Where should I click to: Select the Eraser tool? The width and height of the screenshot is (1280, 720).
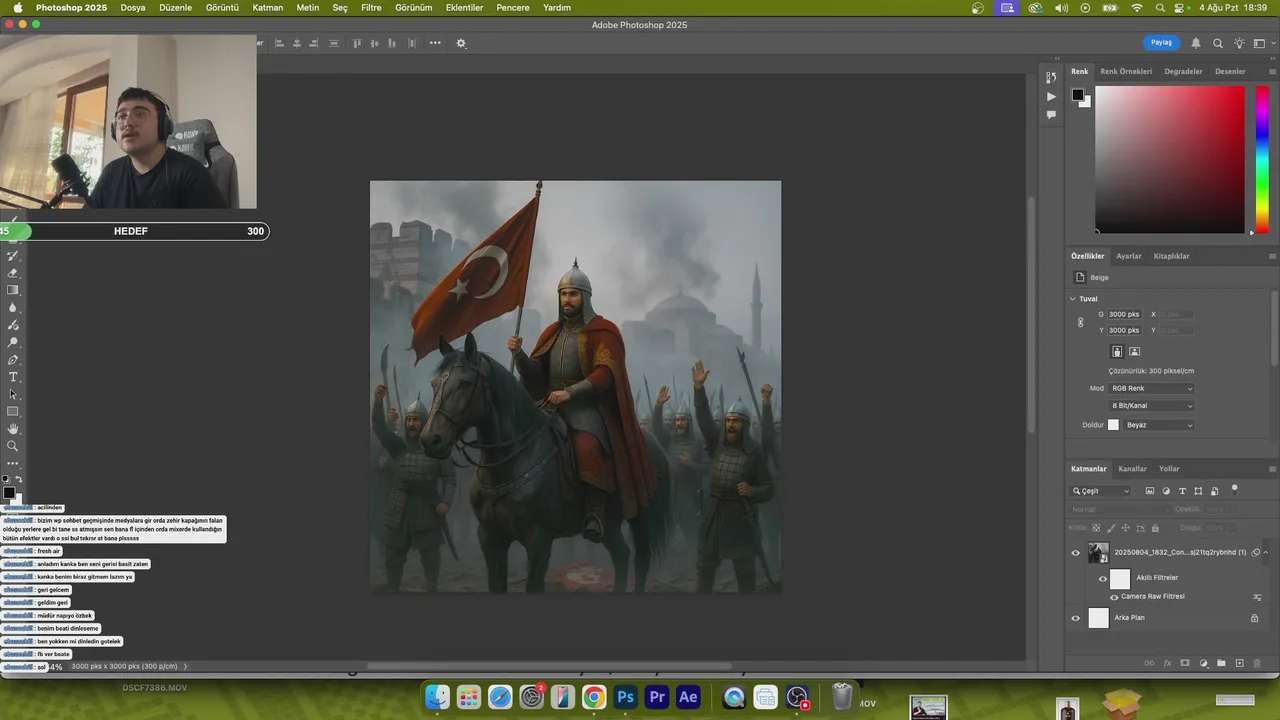pos(13,273)
